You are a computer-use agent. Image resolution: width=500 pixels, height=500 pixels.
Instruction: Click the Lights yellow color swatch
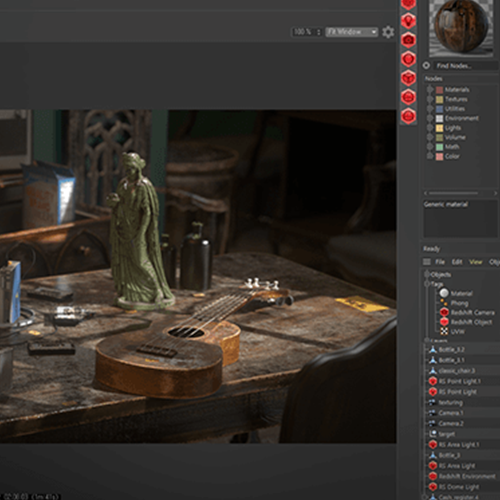click(x=440, y=128)
